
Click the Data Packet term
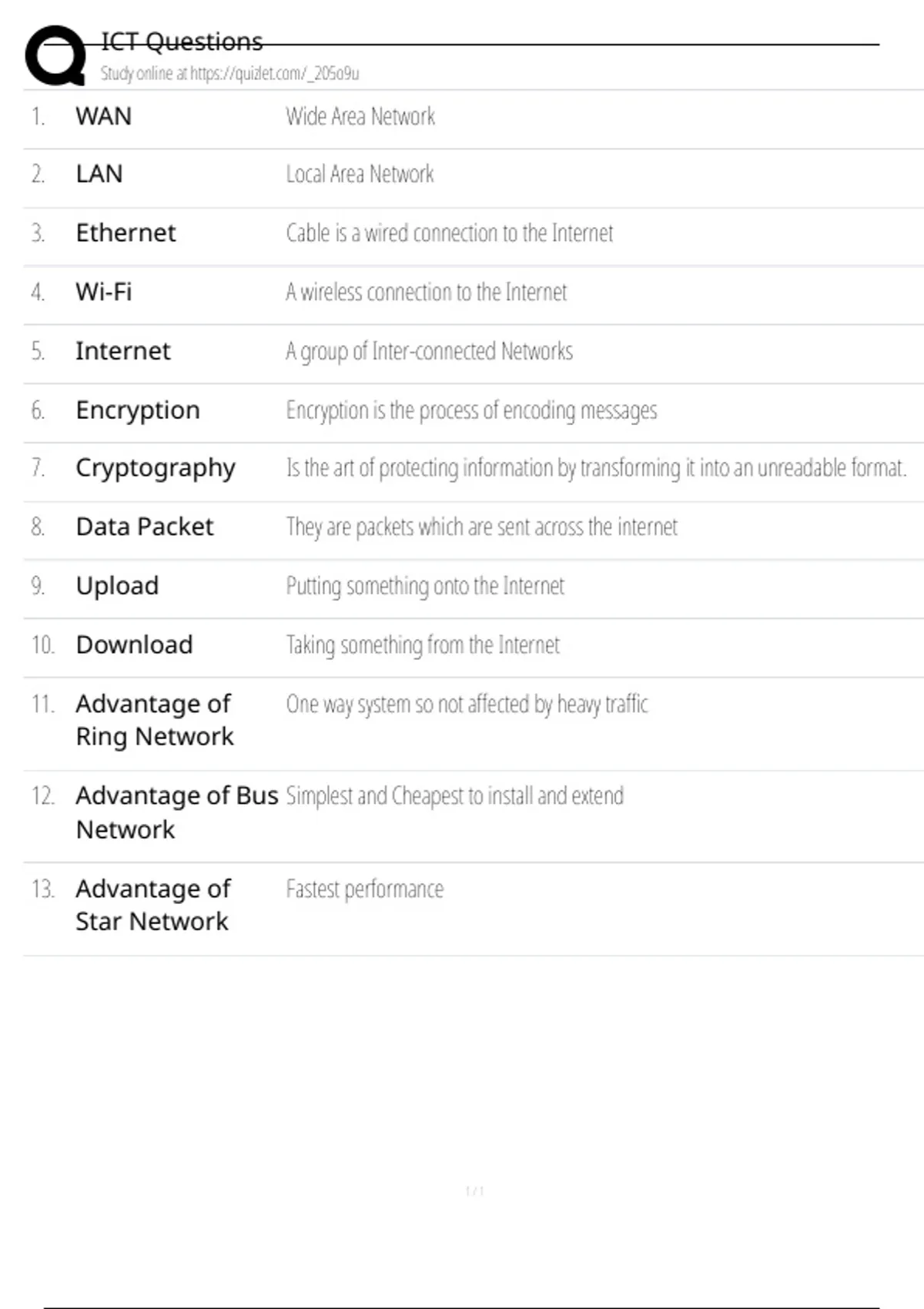point(145,527)
